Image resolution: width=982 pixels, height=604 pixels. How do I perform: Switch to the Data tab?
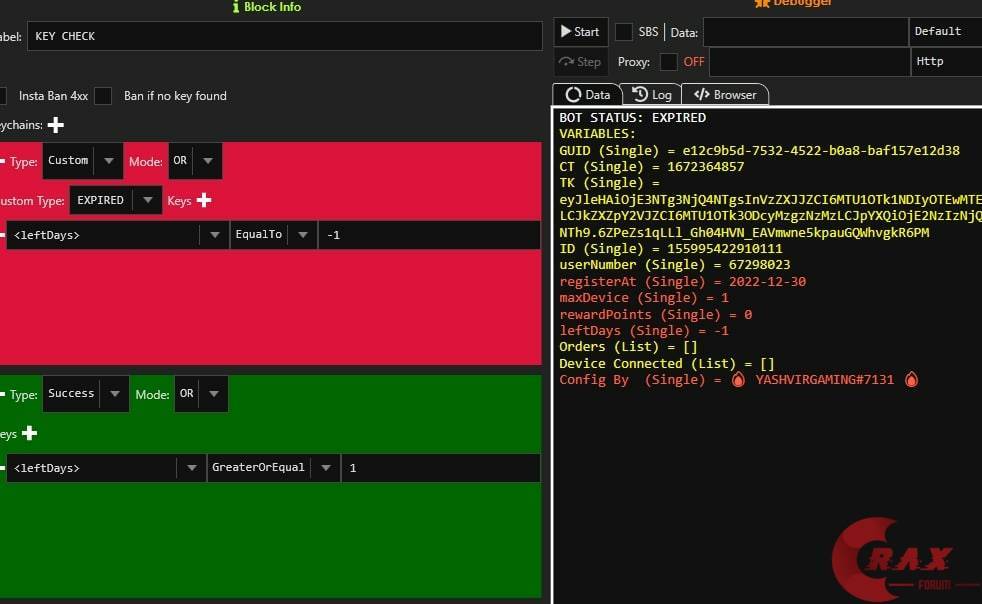click(587, 95)
